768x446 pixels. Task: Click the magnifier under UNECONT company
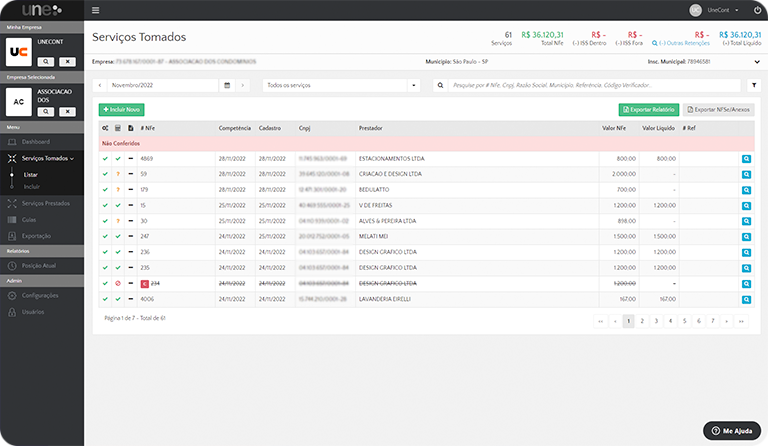click(x=46, y=61)
